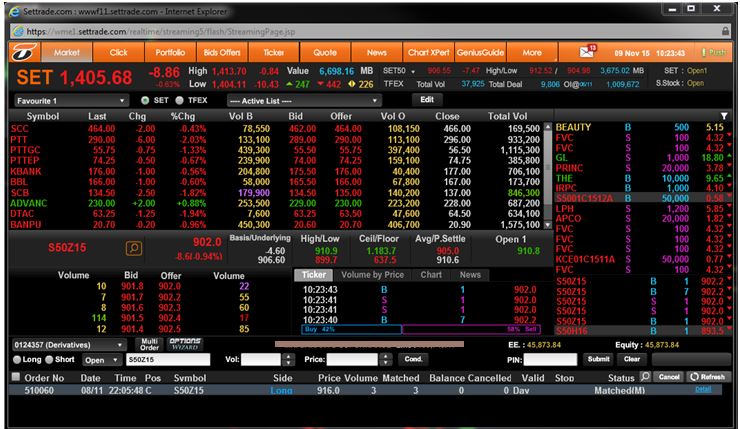Select the TFEX market radio button

179,100
